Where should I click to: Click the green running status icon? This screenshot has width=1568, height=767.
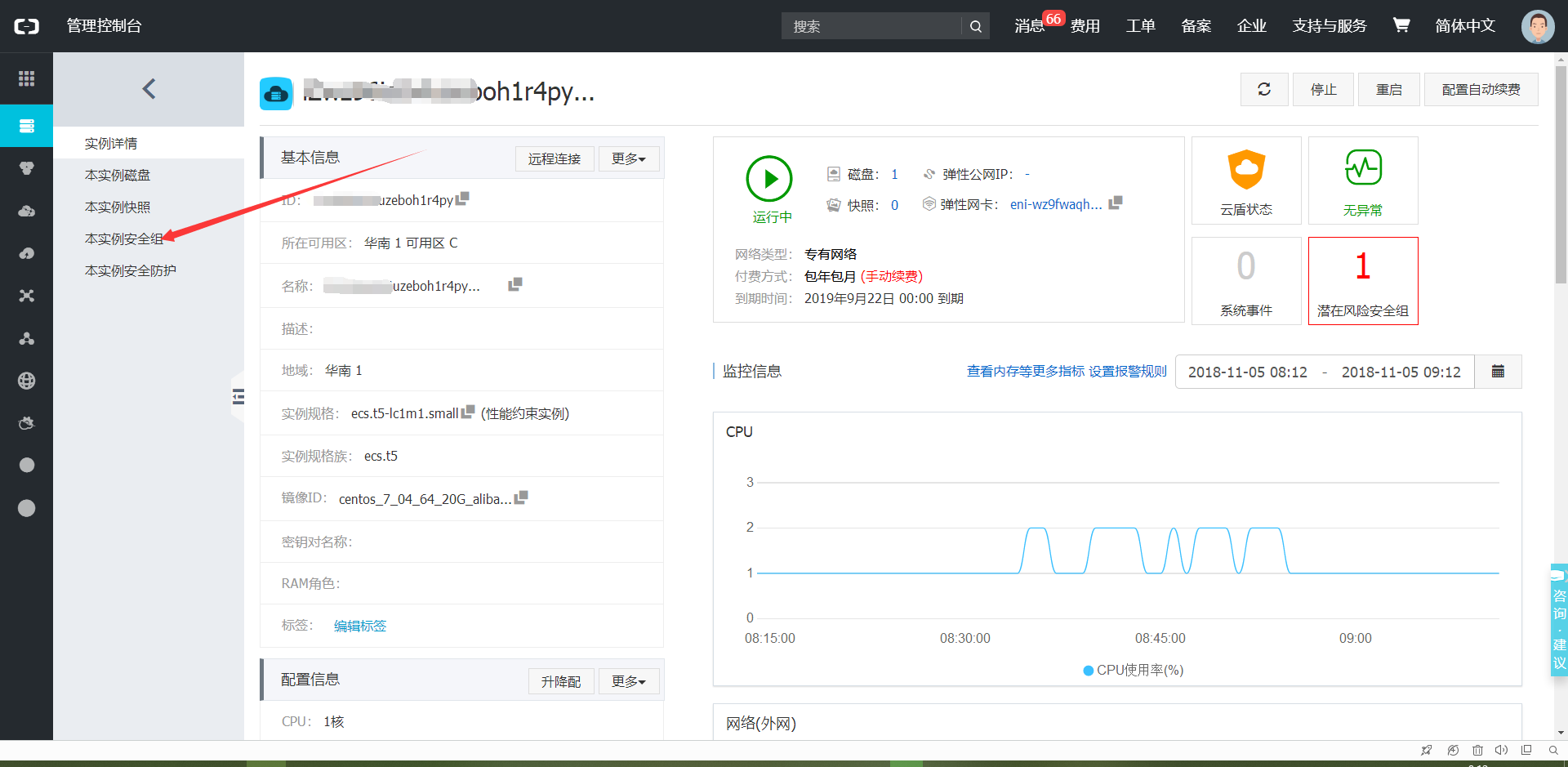coord(769,178)
